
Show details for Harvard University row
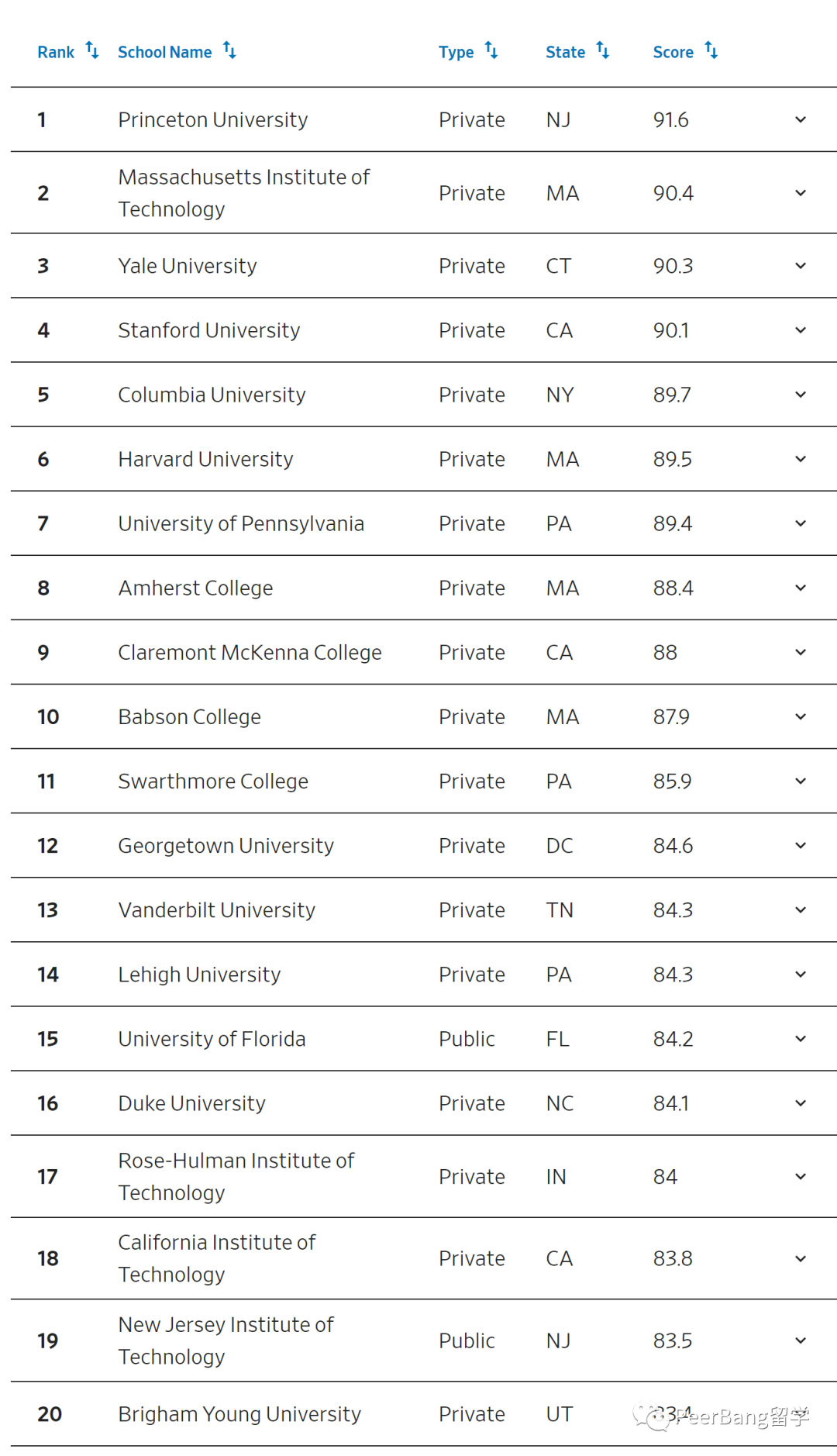(801, 458)
